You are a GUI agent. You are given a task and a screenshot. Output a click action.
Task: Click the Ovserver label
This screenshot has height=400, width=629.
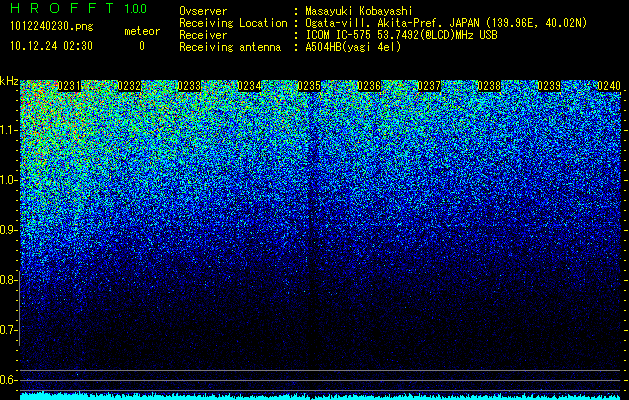(x=203, y=11)
